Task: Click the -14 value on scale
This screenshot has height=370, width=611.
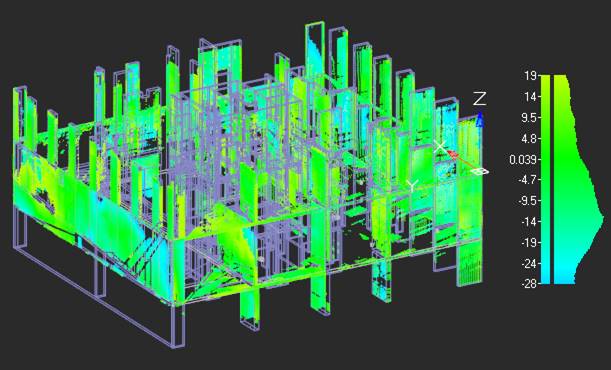Action: tap(528, 222)
